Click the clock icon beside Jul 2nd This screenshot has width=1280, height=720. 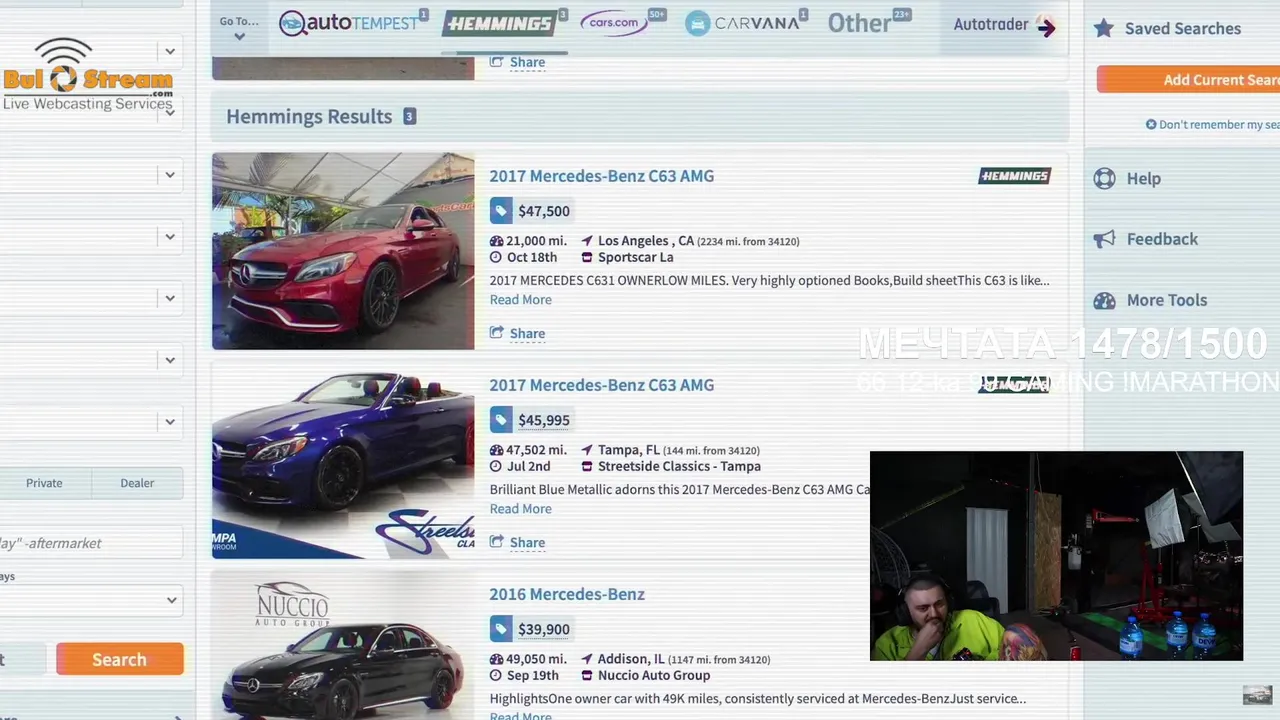496,466
